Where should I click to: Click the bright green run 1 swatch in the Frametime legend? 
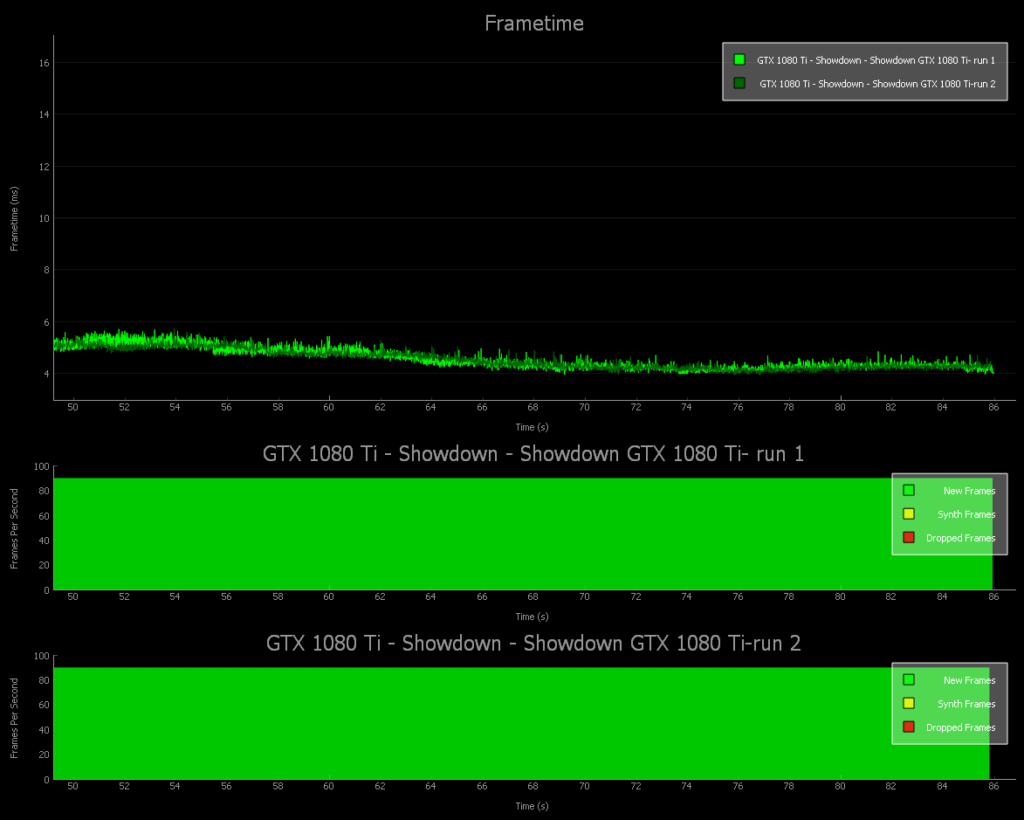[x=739, y=60]
